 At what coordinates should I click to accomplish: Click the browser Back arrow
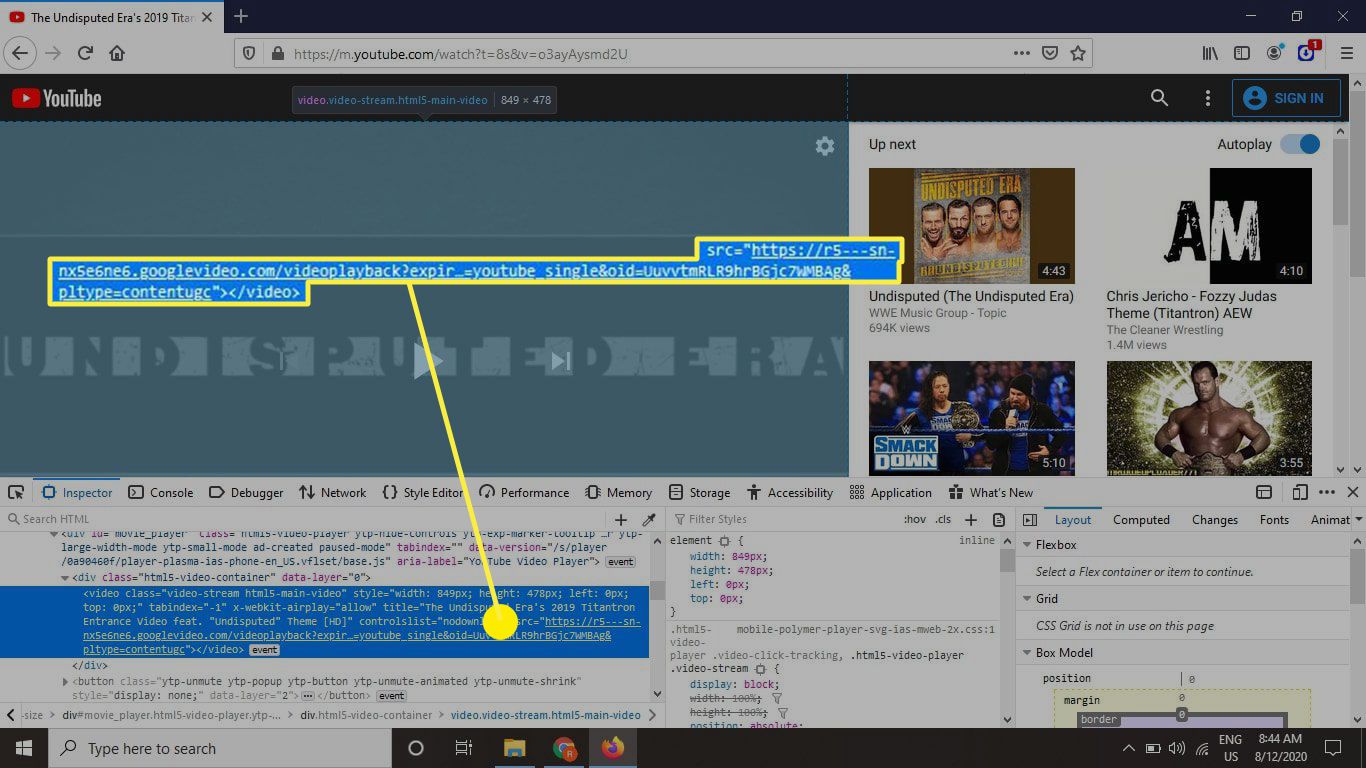(20, 53)
